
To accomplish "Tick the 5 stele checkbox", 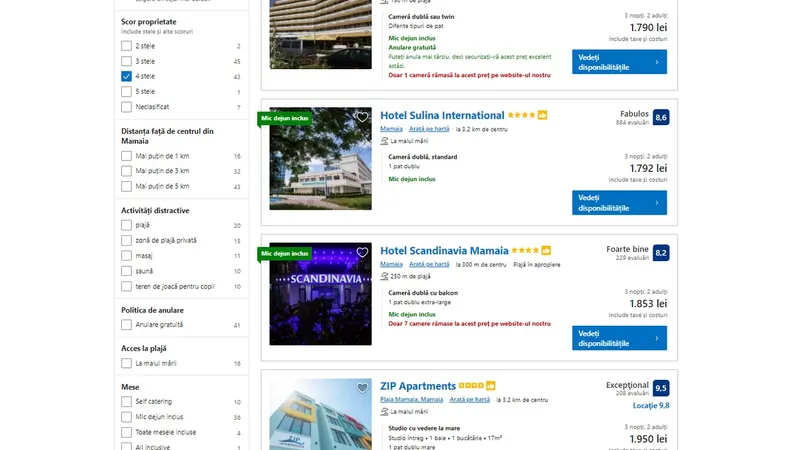I will point(127,92).
